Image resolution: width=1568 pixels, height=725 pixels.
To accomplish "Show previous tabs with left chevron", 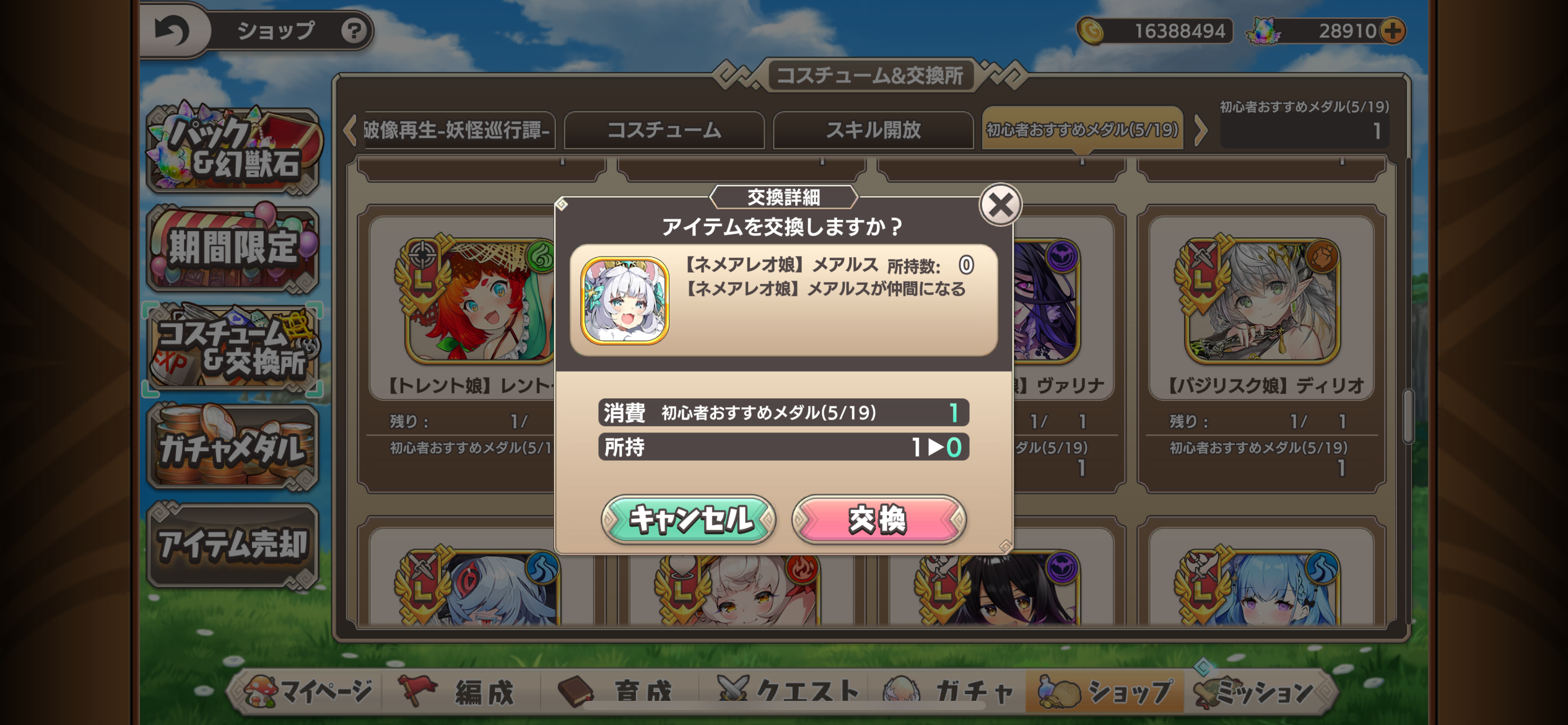I will (x=351, y=130).
